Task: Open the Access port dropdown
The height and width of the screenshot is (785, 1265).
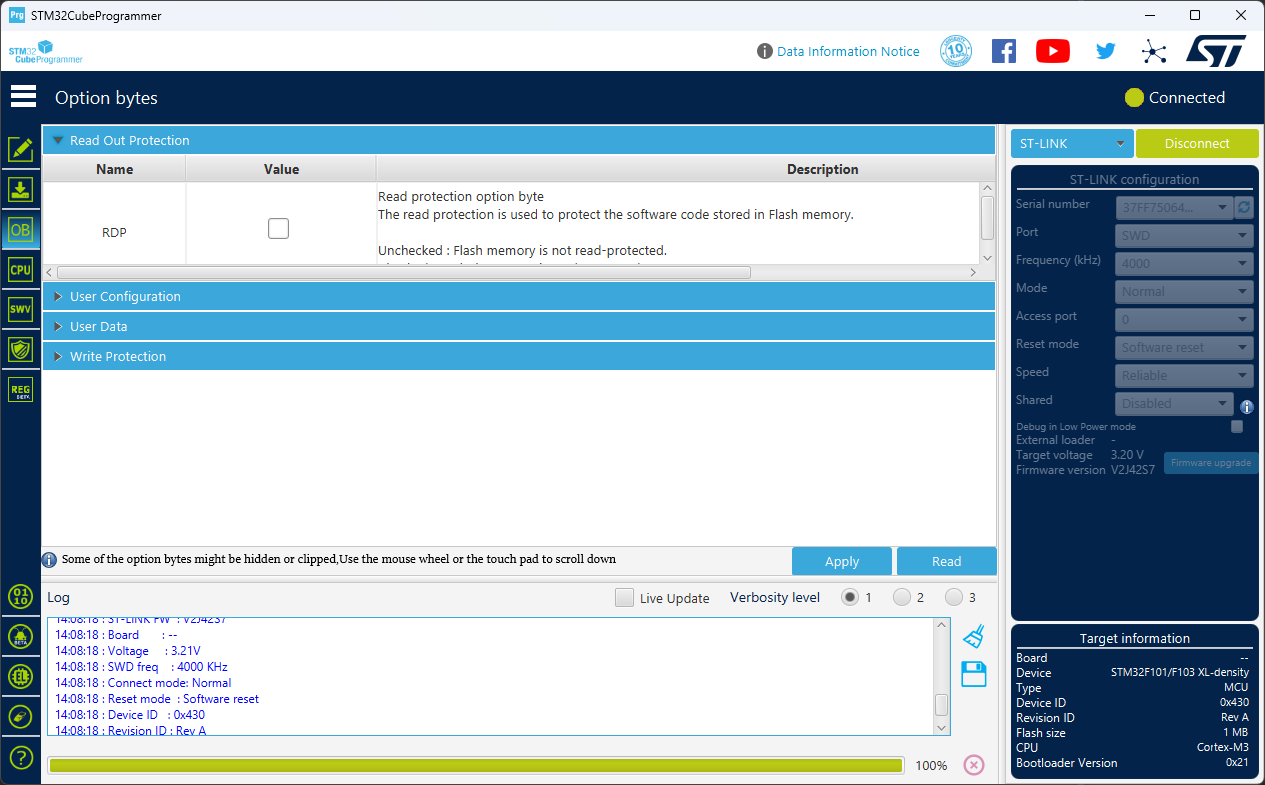Action: (x=1185, y=320)
